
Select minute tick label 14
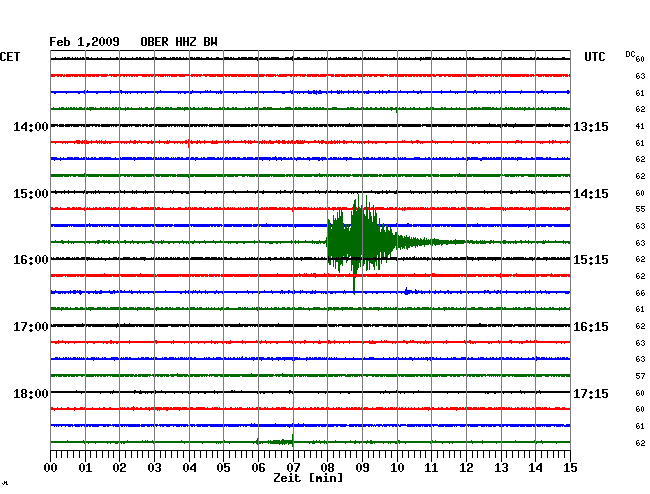pos(535,468)
